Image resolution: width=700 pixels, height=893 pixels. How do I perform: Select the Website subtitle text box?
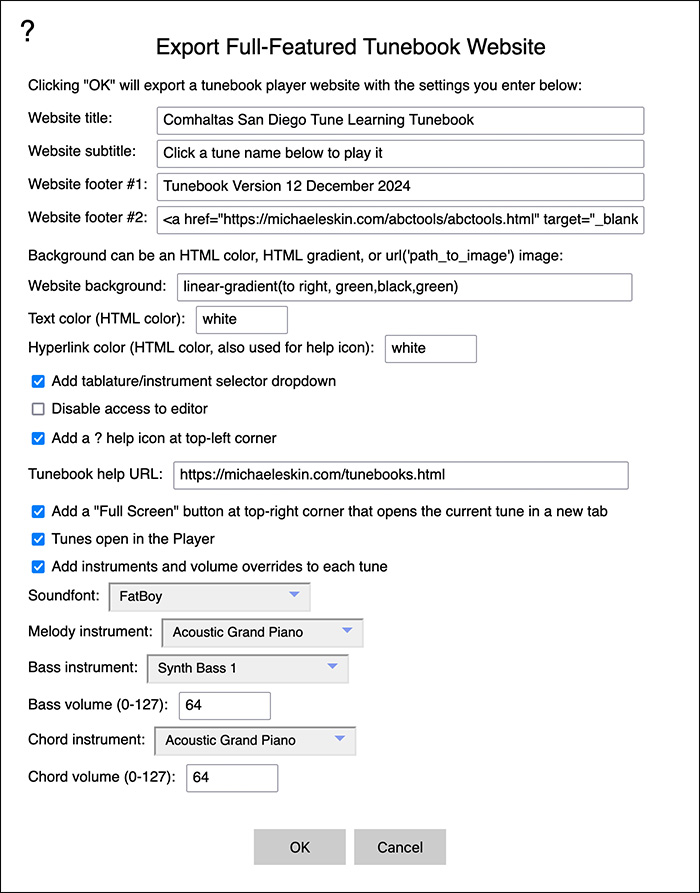tap(400, 154)
